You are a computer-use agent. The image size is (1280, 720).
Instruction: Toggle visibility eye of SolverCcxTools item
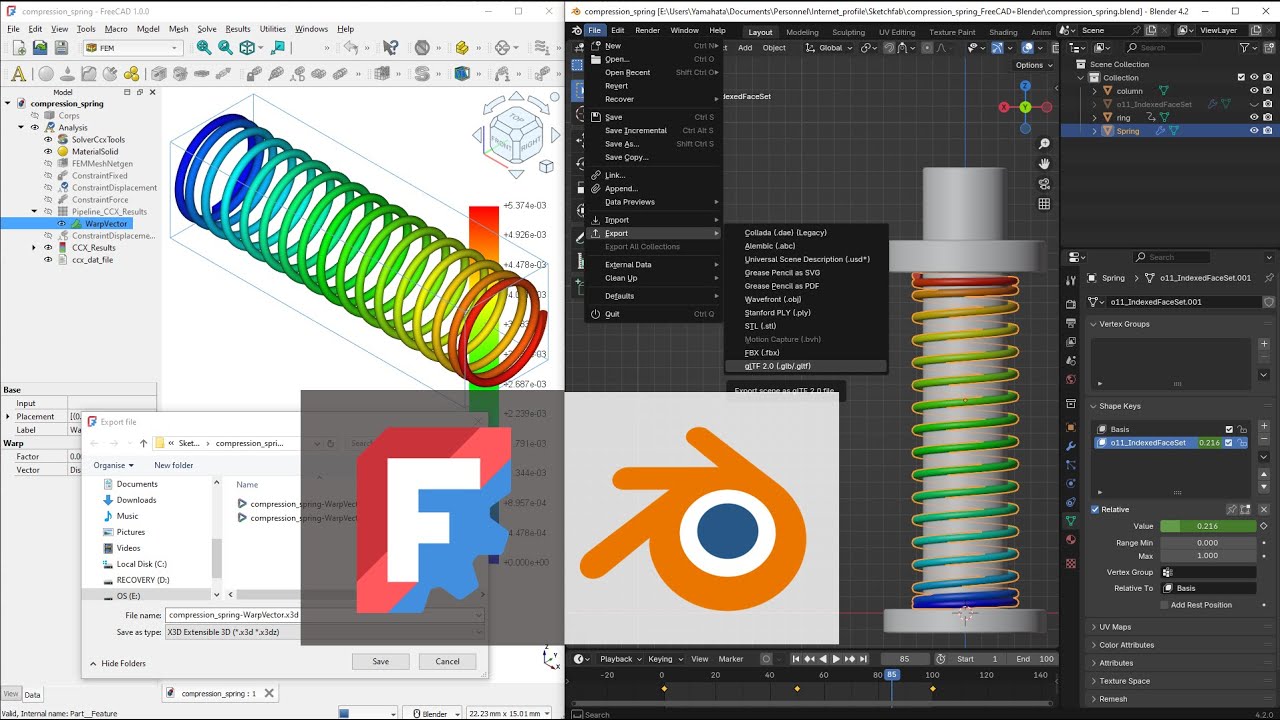(x=47, y=140)
